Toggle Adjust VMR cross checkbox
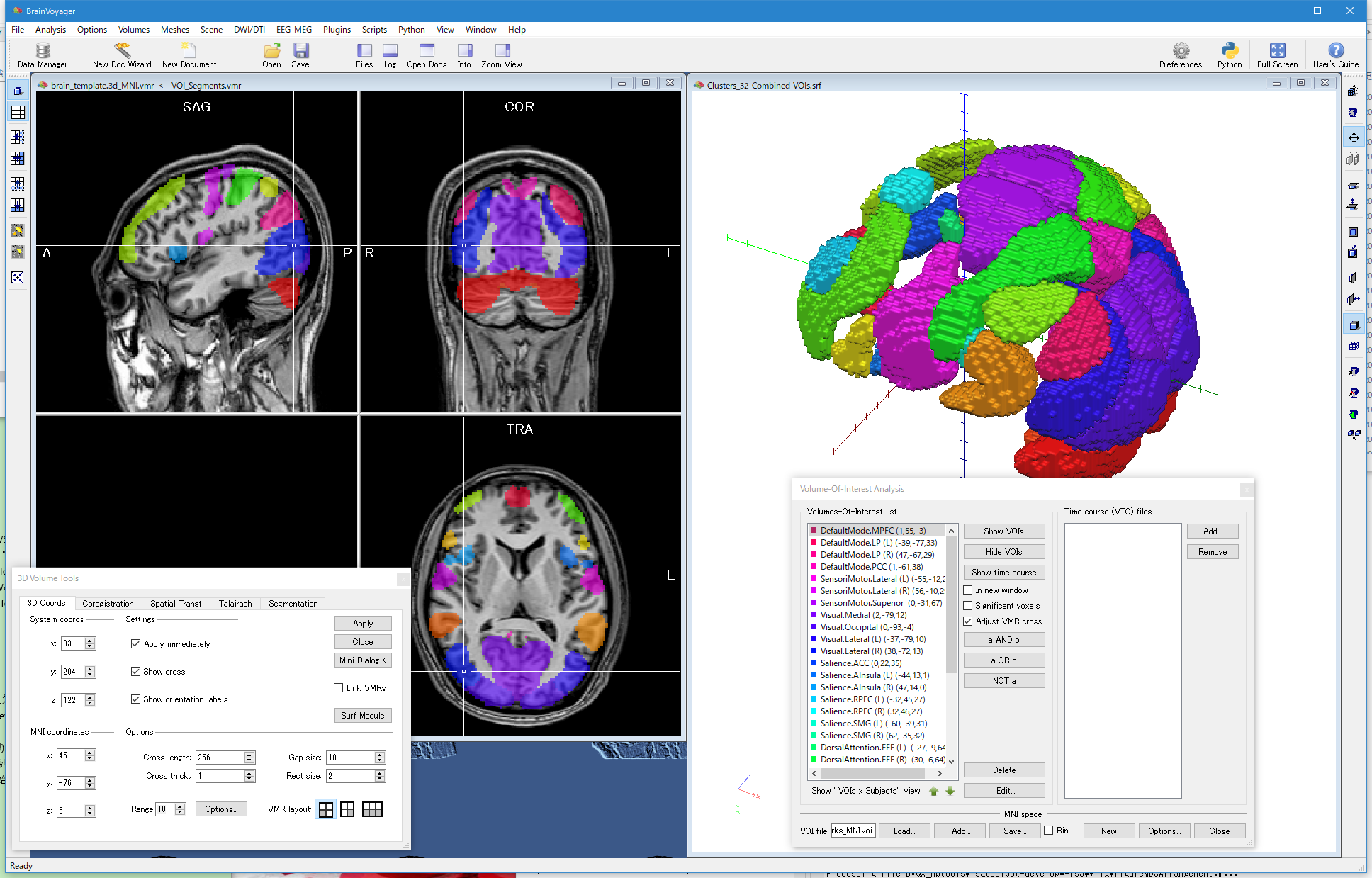Screen dimensions: 1372x878 [x=968, y=621]
